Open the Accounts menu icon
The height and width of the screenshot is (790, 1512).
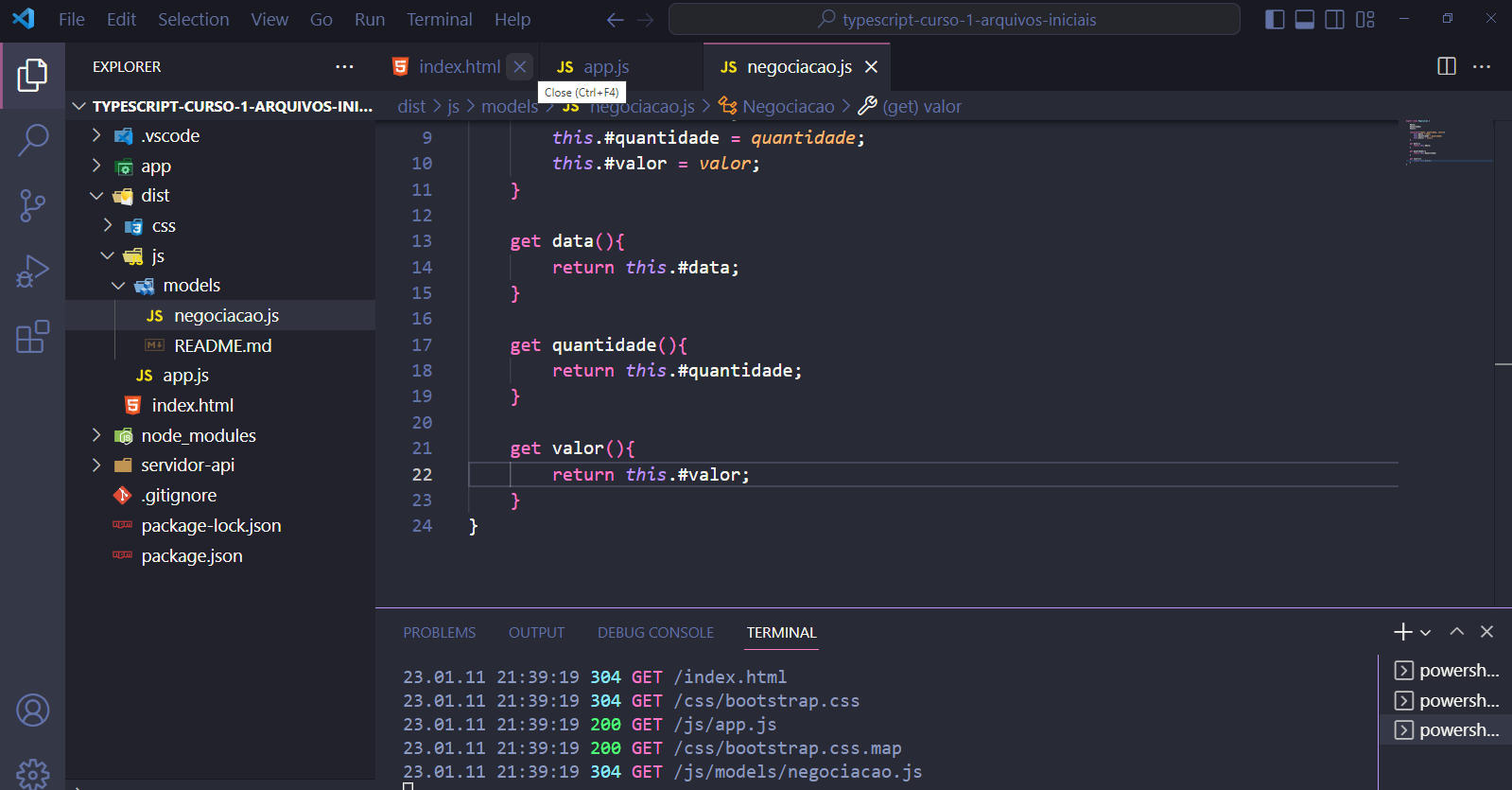click(32, 710)
